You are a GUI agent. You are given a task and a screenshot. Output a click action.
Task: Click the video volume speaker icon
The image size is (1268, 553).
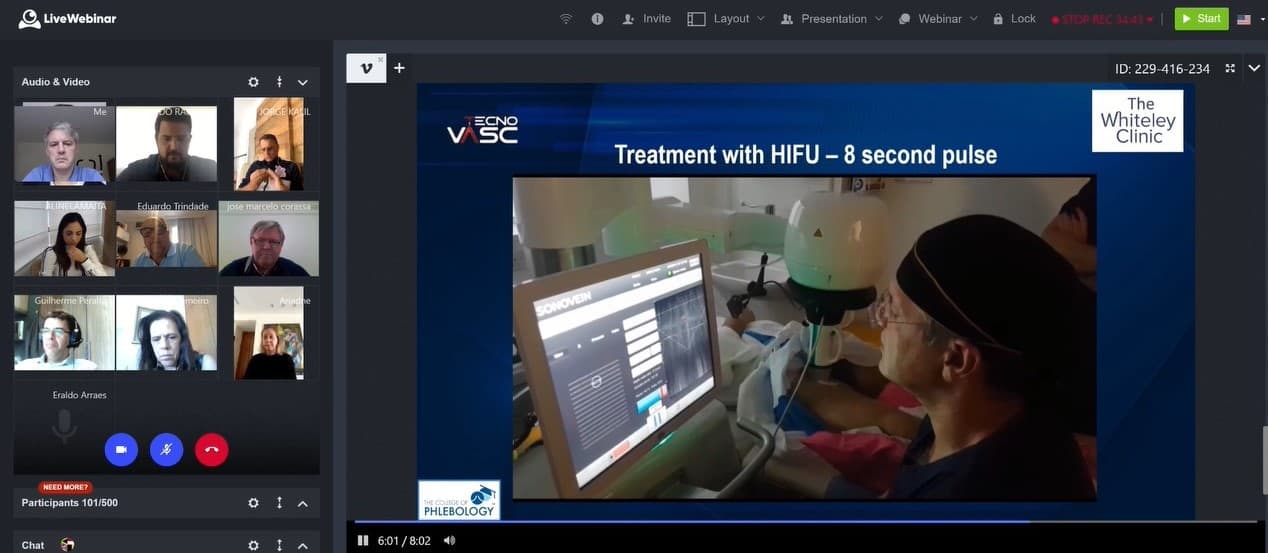(449, 541)
